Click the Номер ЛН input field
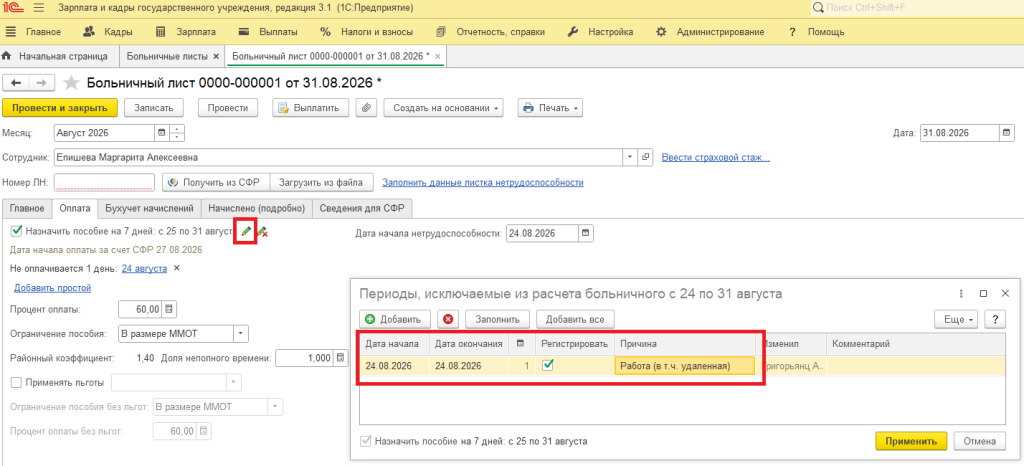This screenshot has width=1024, height=466. pos(104,182)
